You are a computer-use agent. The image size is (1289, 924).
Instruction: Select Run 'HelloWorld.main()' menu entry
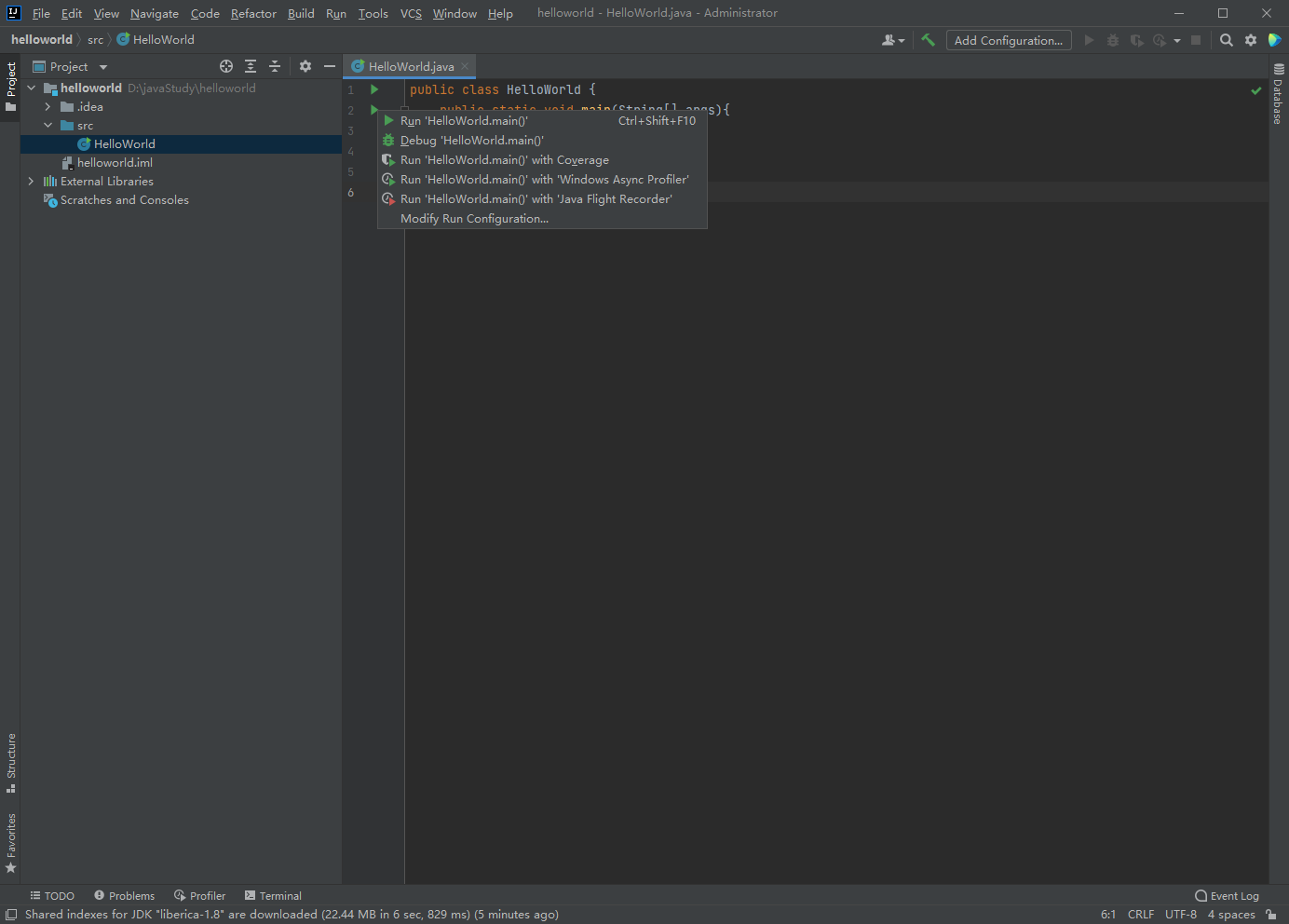point(542,121)
